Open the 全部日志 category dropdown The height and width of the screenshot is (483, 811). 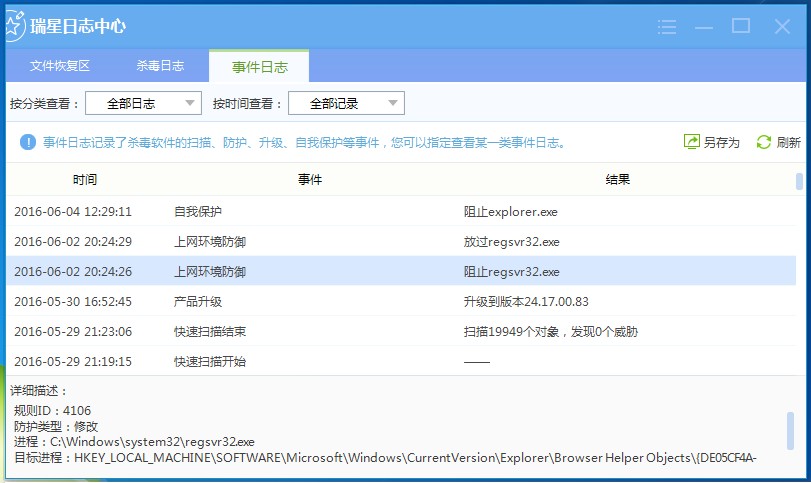pos(143,103)
